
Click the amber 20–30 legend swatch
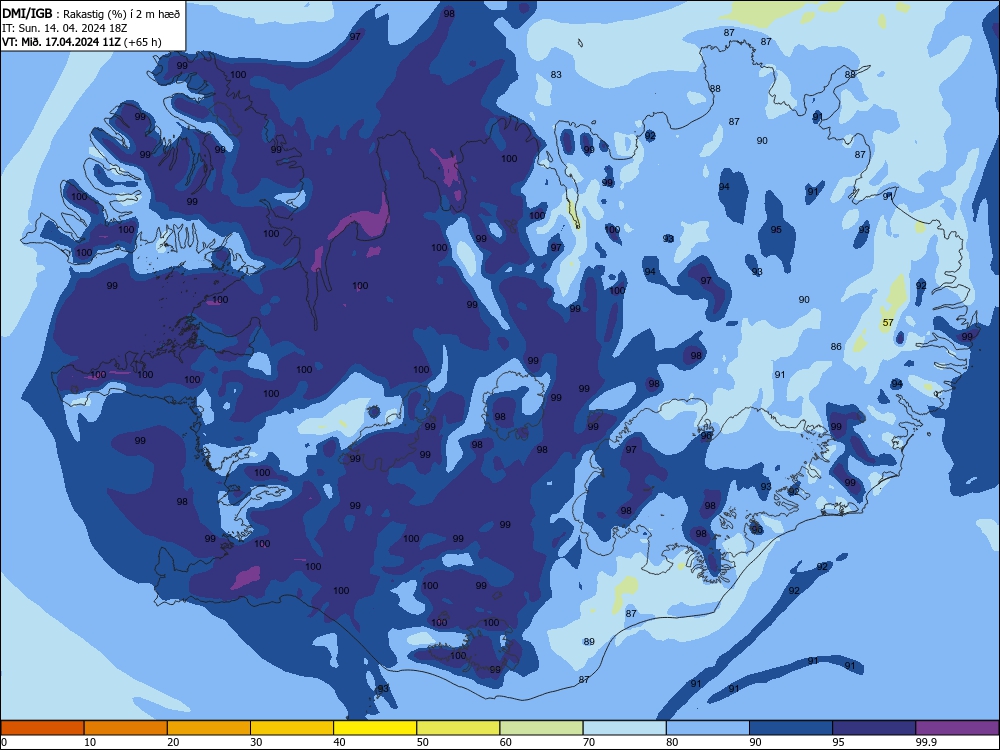209,728
